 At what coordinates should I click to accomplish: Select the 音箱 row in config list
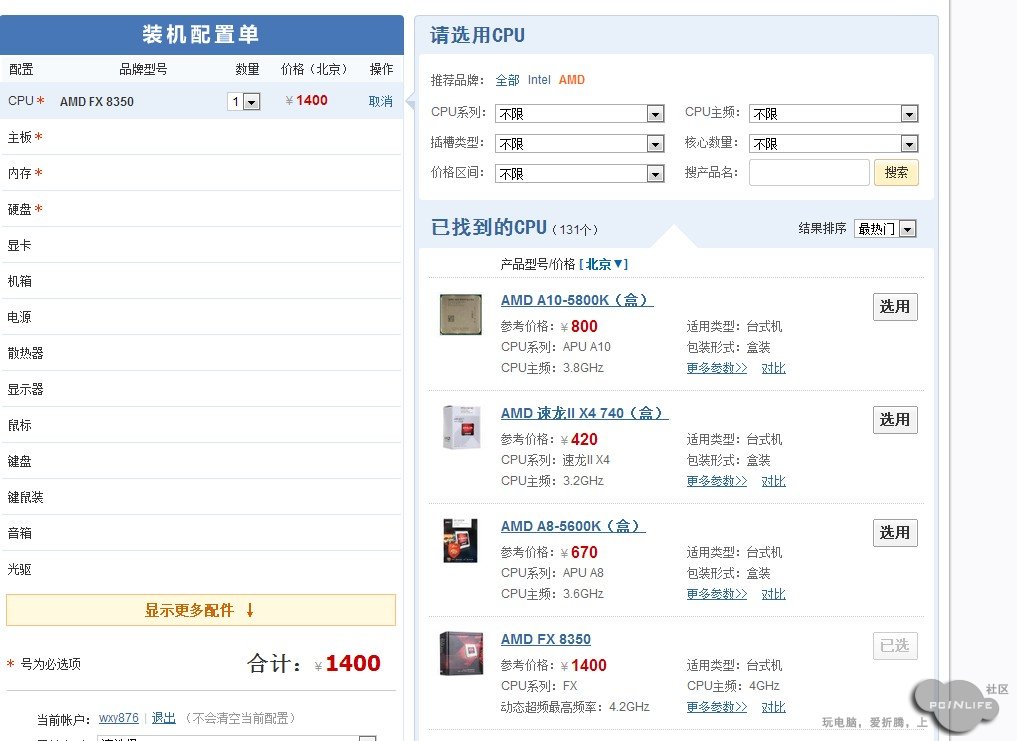coord(202,533)
